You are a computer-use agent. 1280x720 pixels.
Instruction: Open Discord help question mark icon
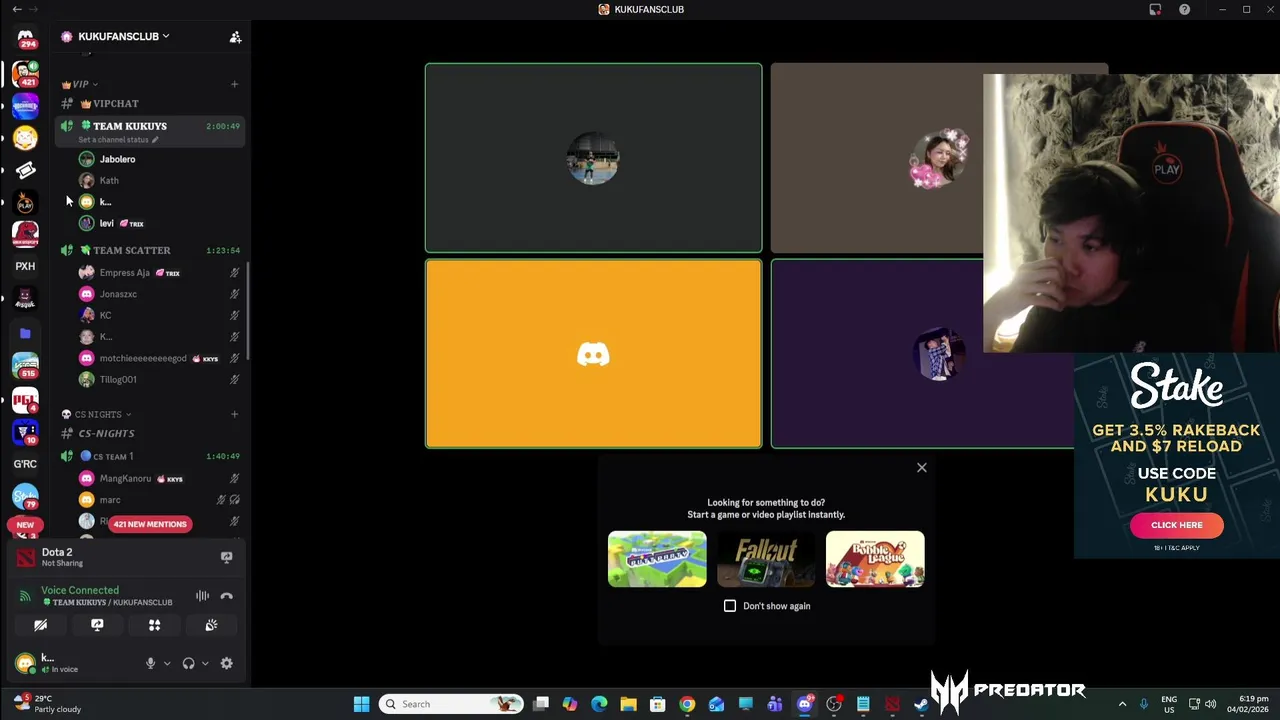(1184, 10)
